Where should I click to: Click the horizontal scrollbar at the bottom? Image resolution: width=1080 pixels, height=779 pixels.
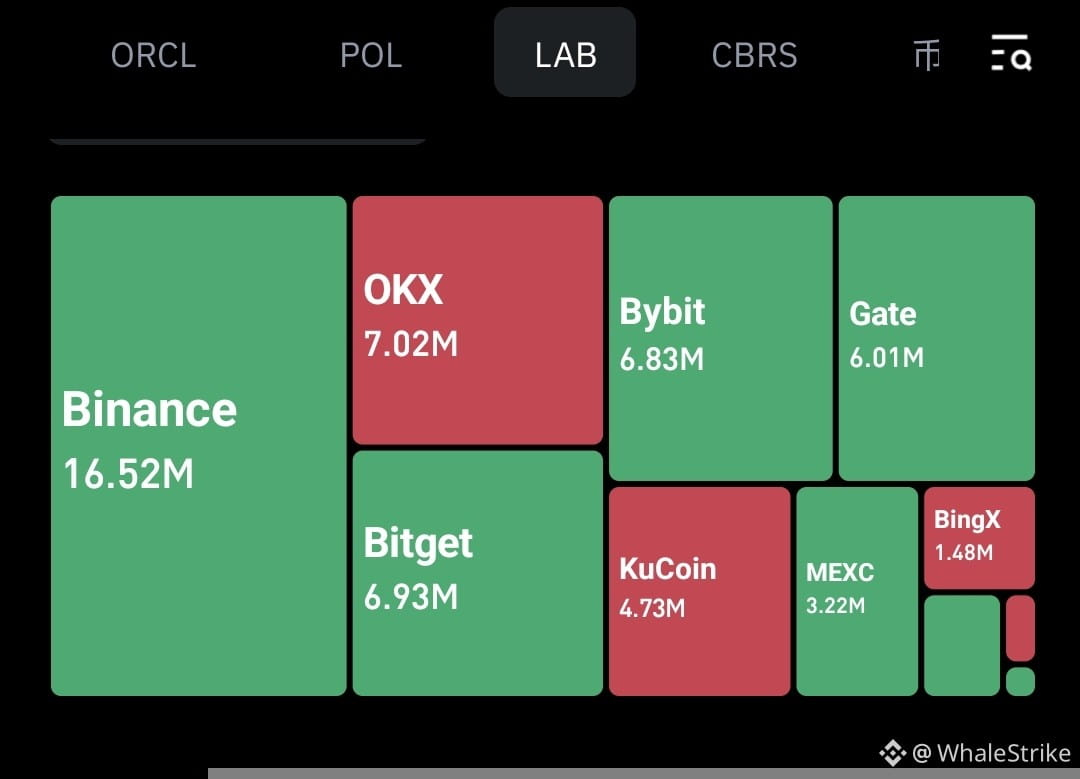644,773
